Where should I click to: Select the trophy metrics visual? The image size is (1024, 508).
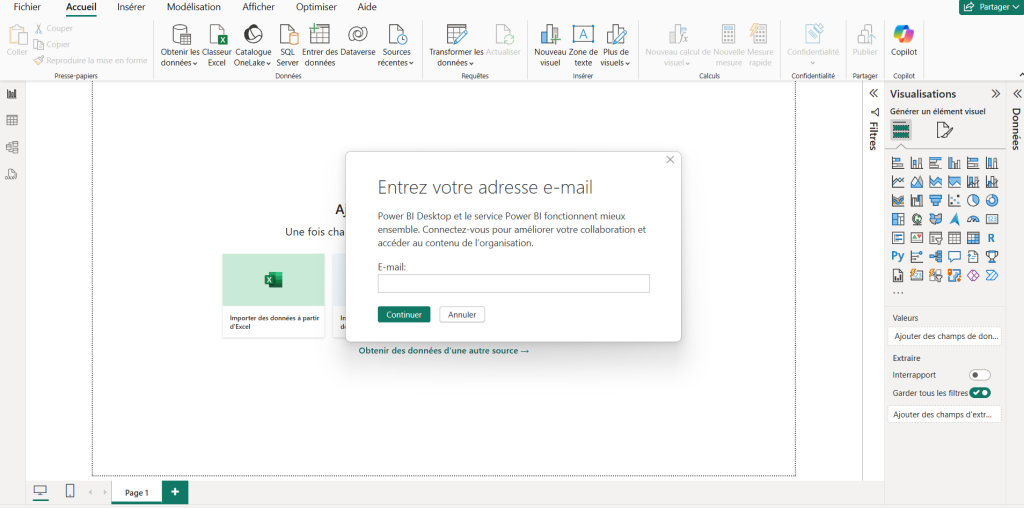[992, 257]
